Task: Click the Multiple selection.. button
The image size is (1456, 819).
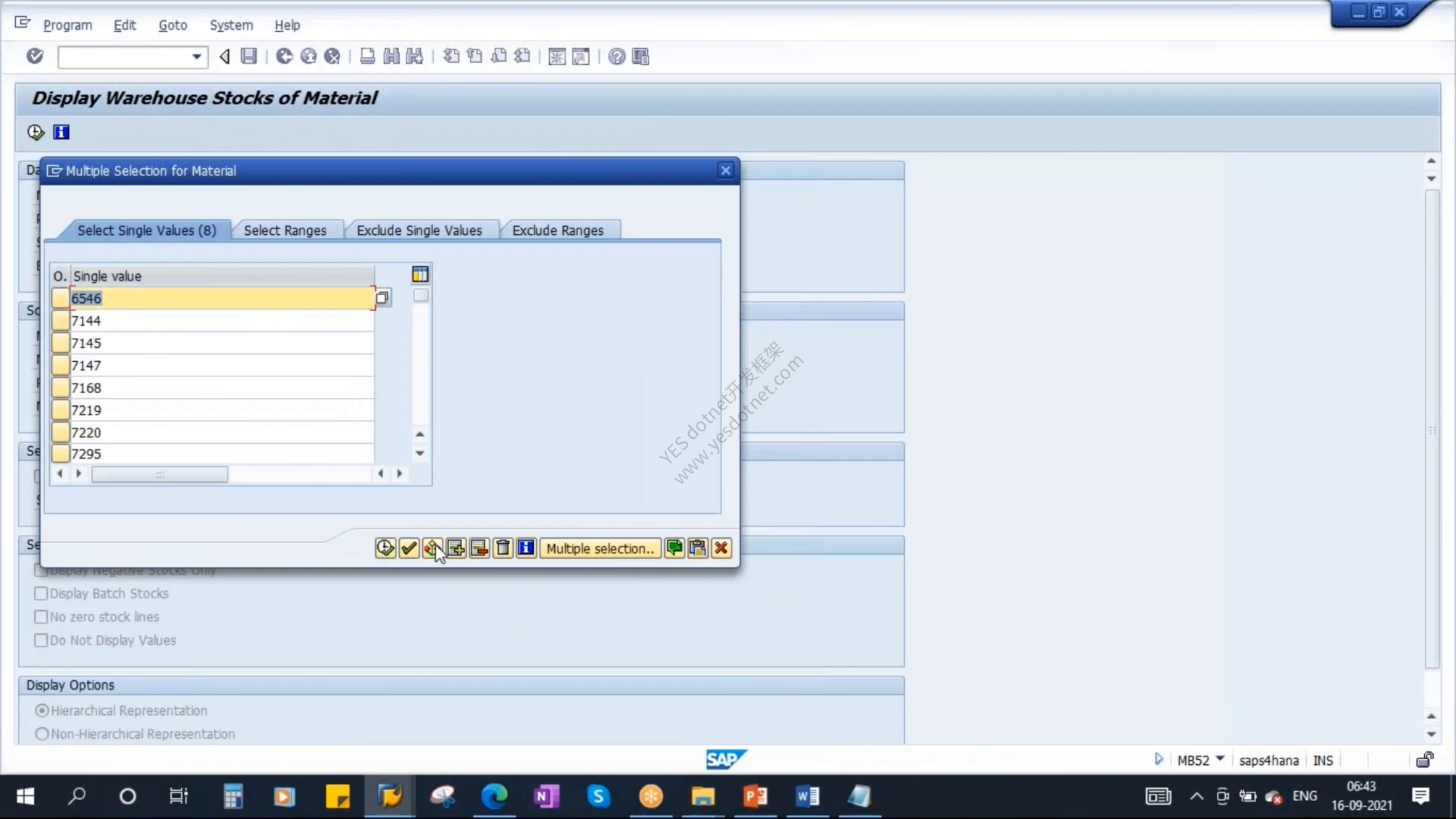Action: pyautogui.click(x=600, y=548)
